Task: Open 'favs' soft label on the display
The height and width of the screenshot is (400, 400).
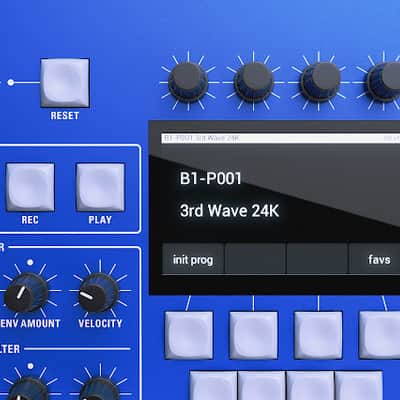Action: (x=375, y=259)
